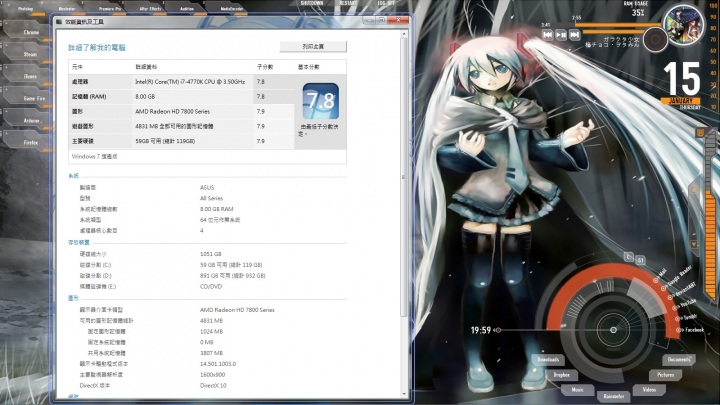Adjust the shorter orange bar below the progress bar
Viewport: 720px width, 405px height.
[x=613, y=32]
